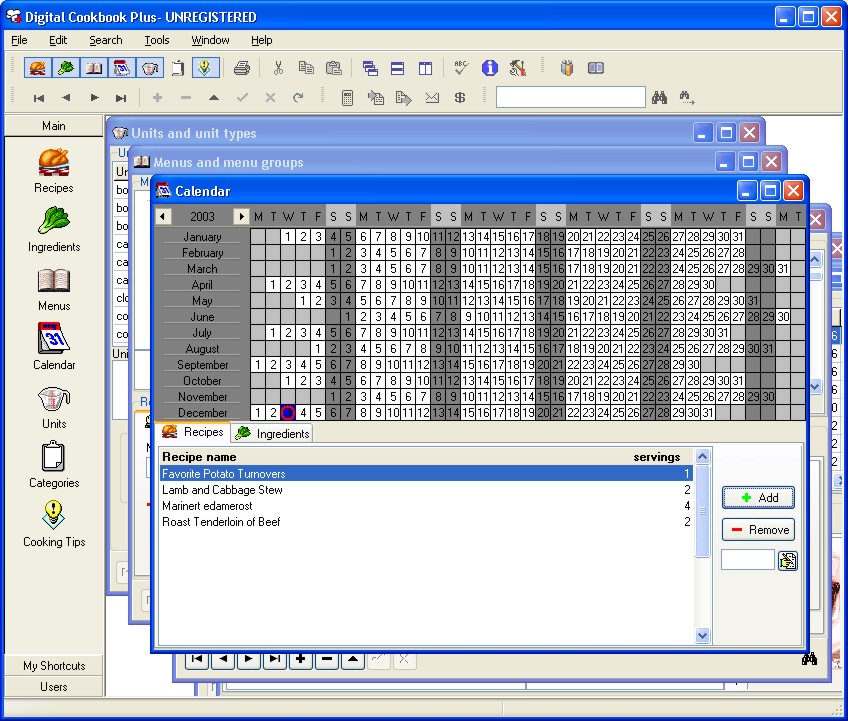Open Categories from the toolbar clipboard icon
This screenshot has width=848, height=721.
(x=177, y=68)
